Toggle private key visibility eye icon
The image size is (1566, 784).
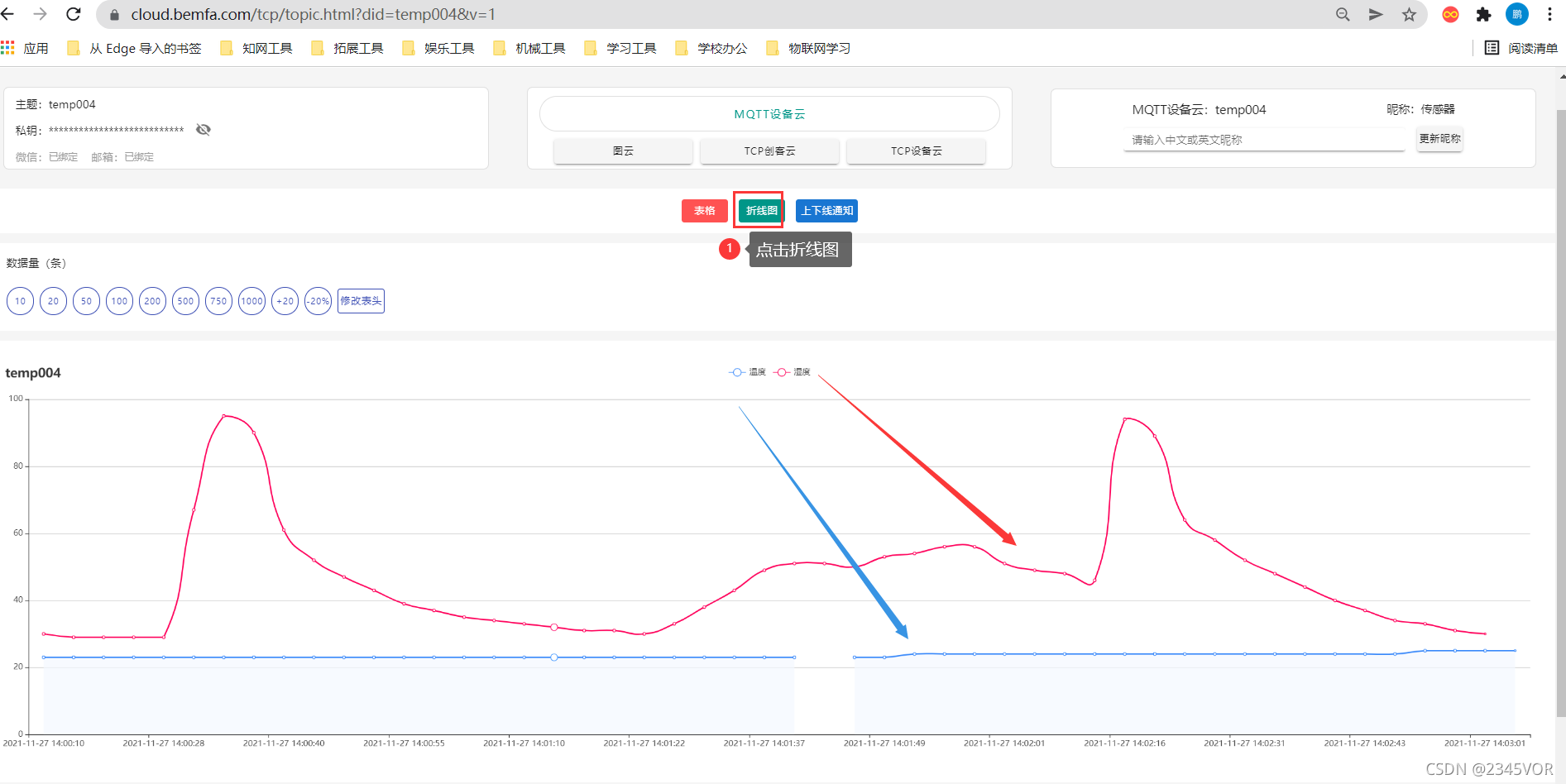(204, 130)
